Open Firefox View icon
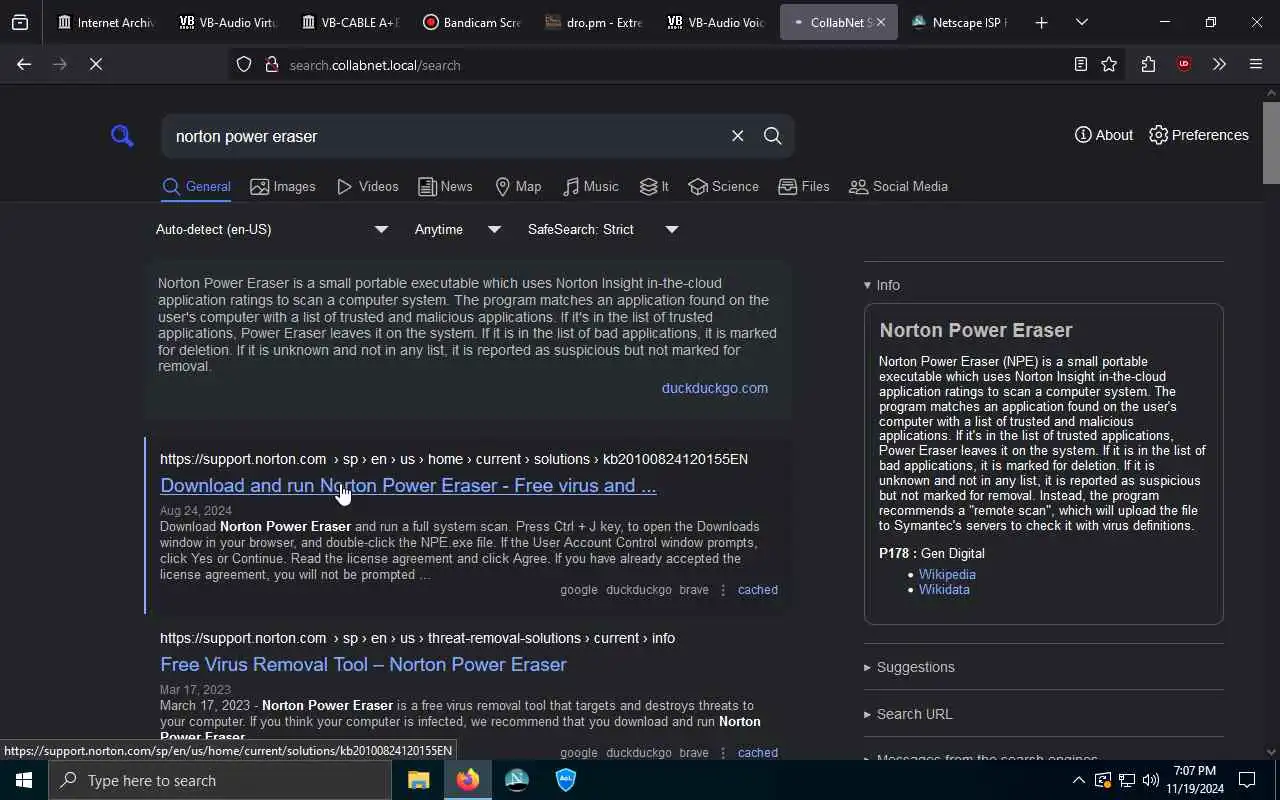The image size is (1280, 800). pos(20,22)
